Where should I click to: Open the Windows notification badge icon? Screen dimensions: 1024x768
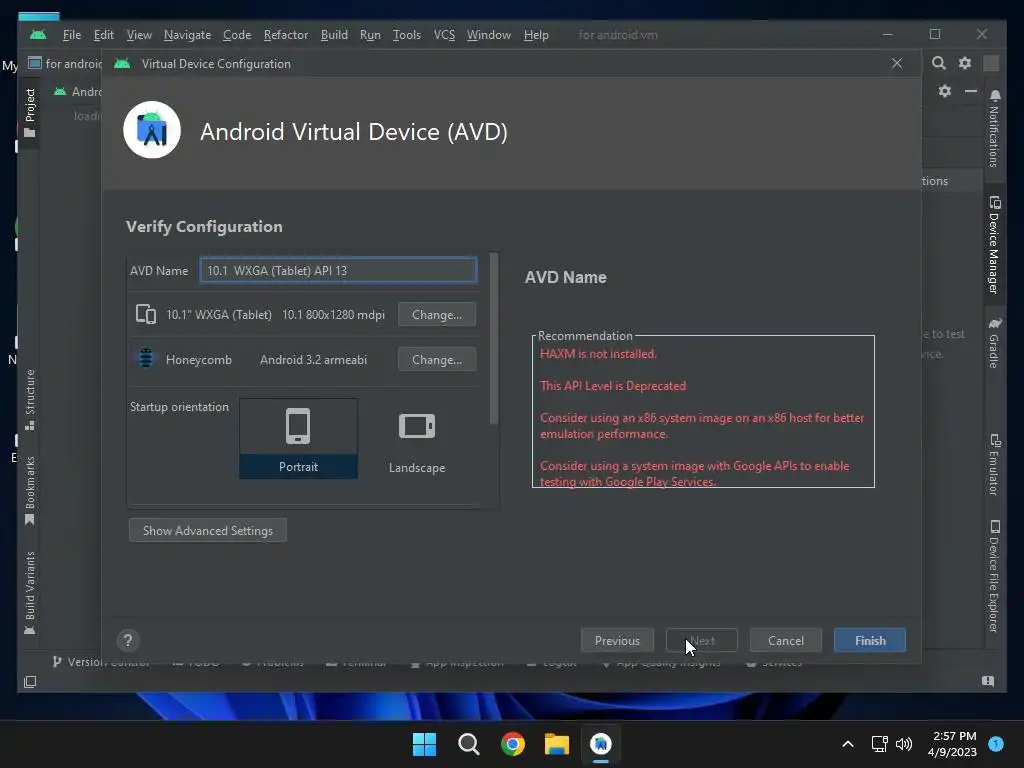click(996, 743)
